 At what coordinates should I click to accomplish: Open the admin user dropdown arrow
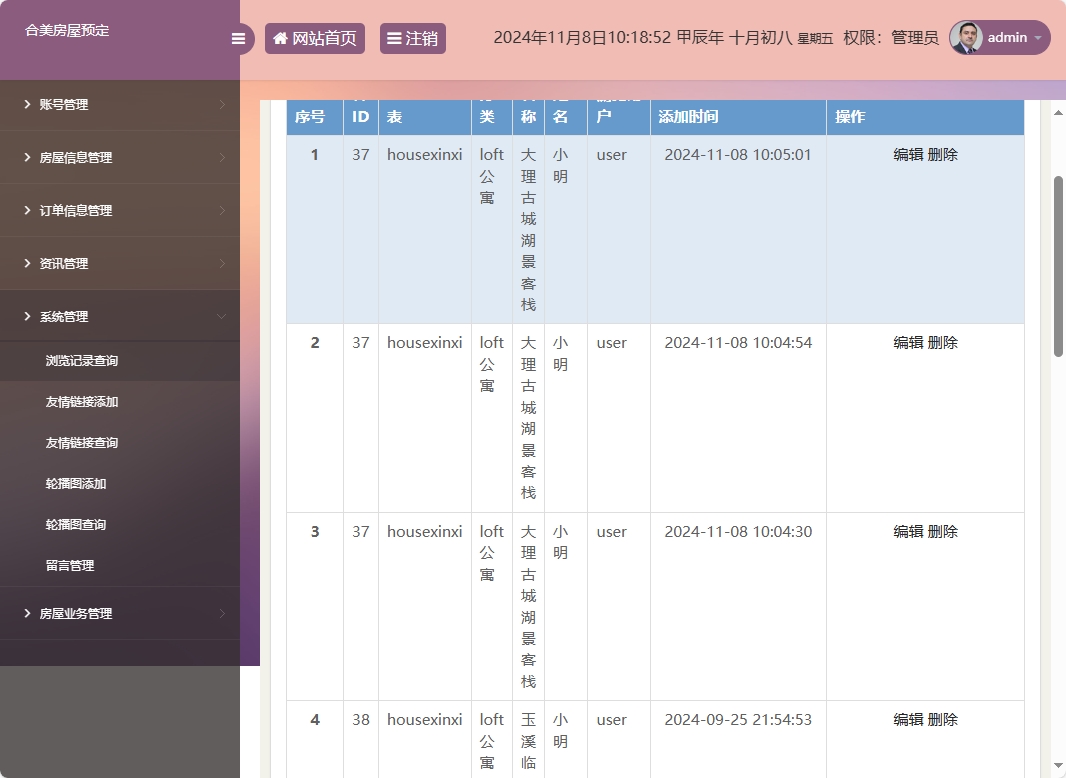point(1037,38)
